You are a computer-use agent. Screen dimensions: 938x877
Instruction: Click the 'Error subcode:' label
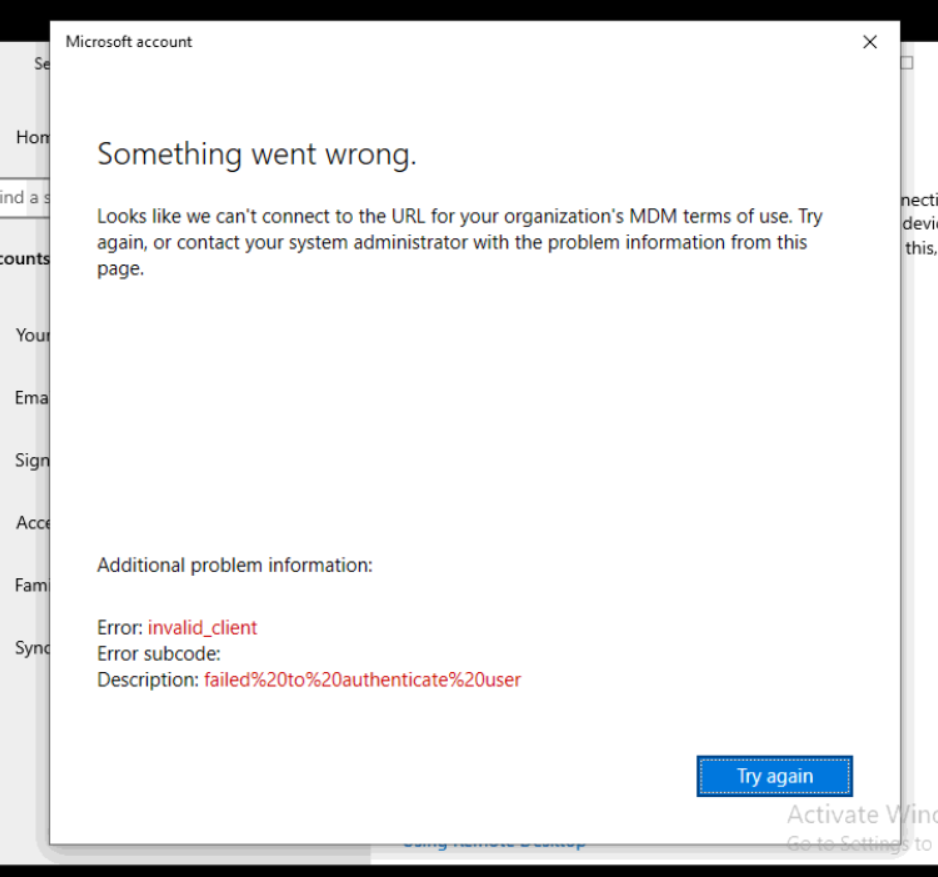[x=159, y=654]
